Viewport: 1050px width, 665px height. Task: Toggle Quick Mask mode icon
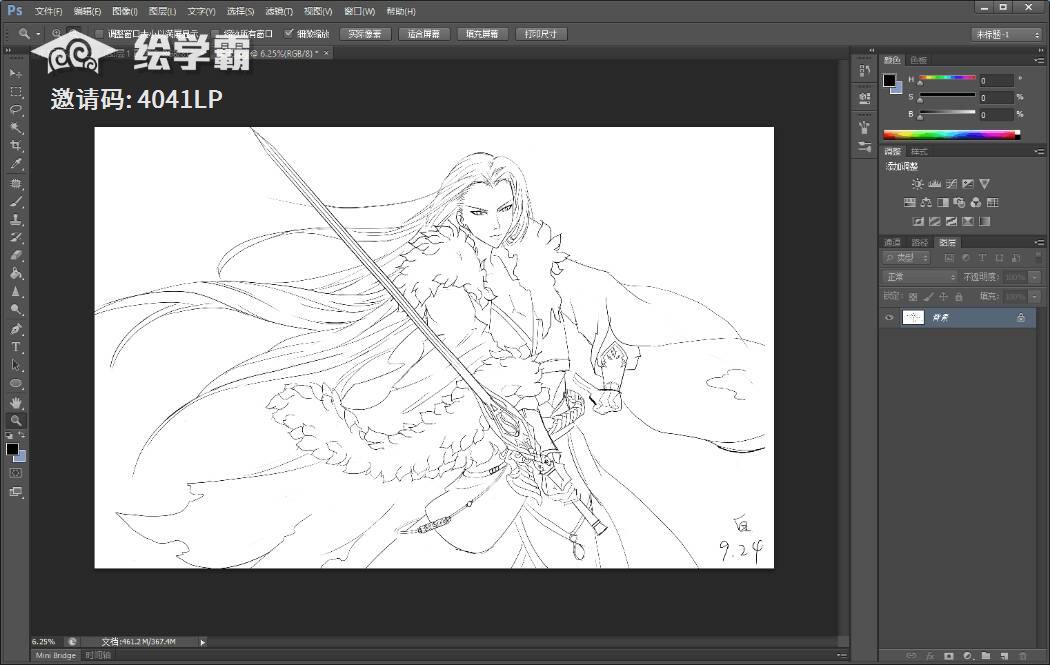point(16,473)
